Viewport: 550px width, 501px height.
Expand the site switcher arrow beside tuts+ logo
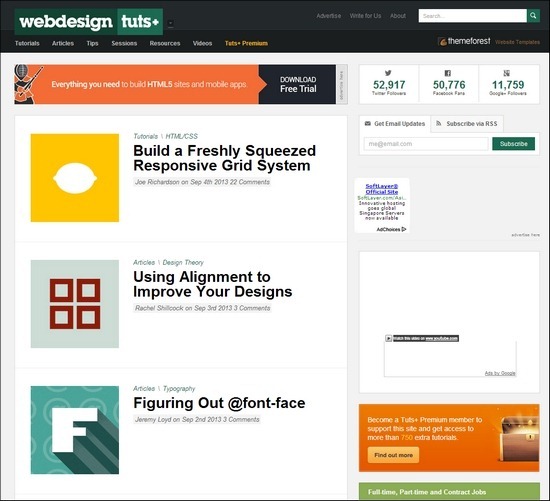coord(170,24)
